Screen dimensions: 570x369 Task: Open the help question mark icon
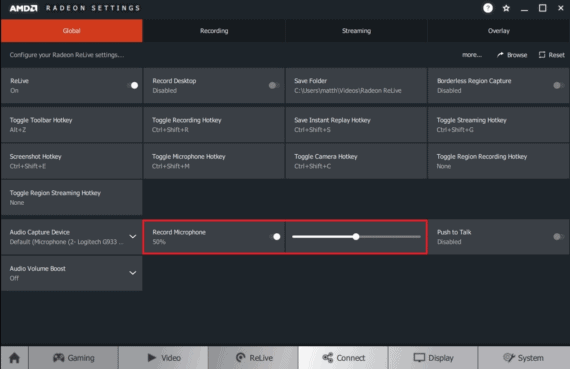pyautogui.click(x=488, y=8)
